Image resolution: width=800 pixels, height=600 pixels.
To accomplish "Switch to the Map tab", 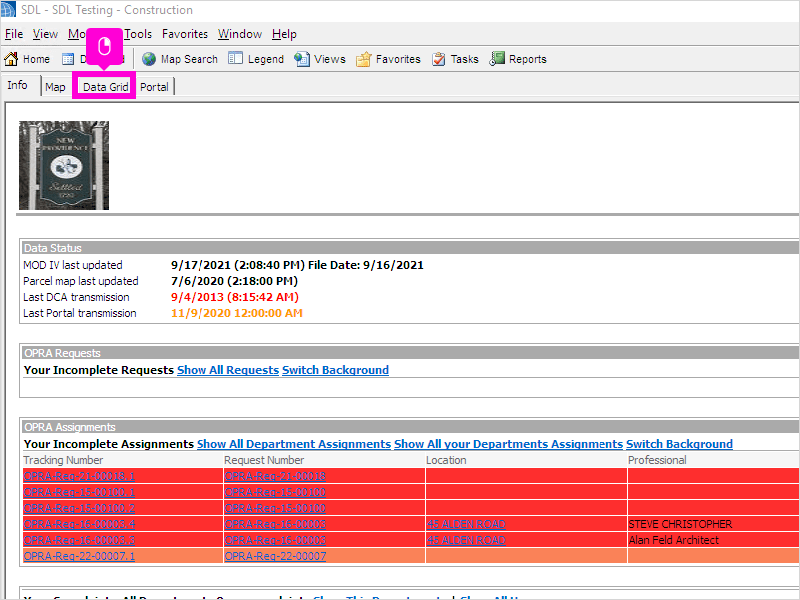I will tap(55, 87).
